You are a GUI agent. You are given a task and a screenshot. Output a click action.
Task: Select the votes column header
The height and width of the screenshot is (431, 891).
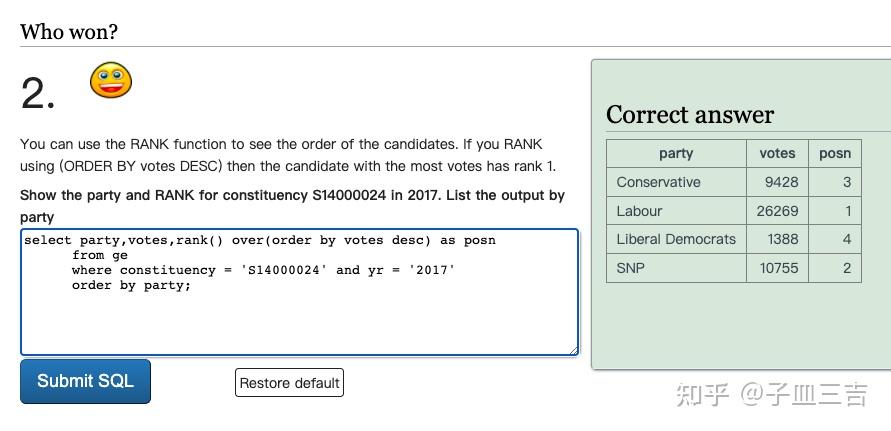pyautogui.click(x=777, y=153)
